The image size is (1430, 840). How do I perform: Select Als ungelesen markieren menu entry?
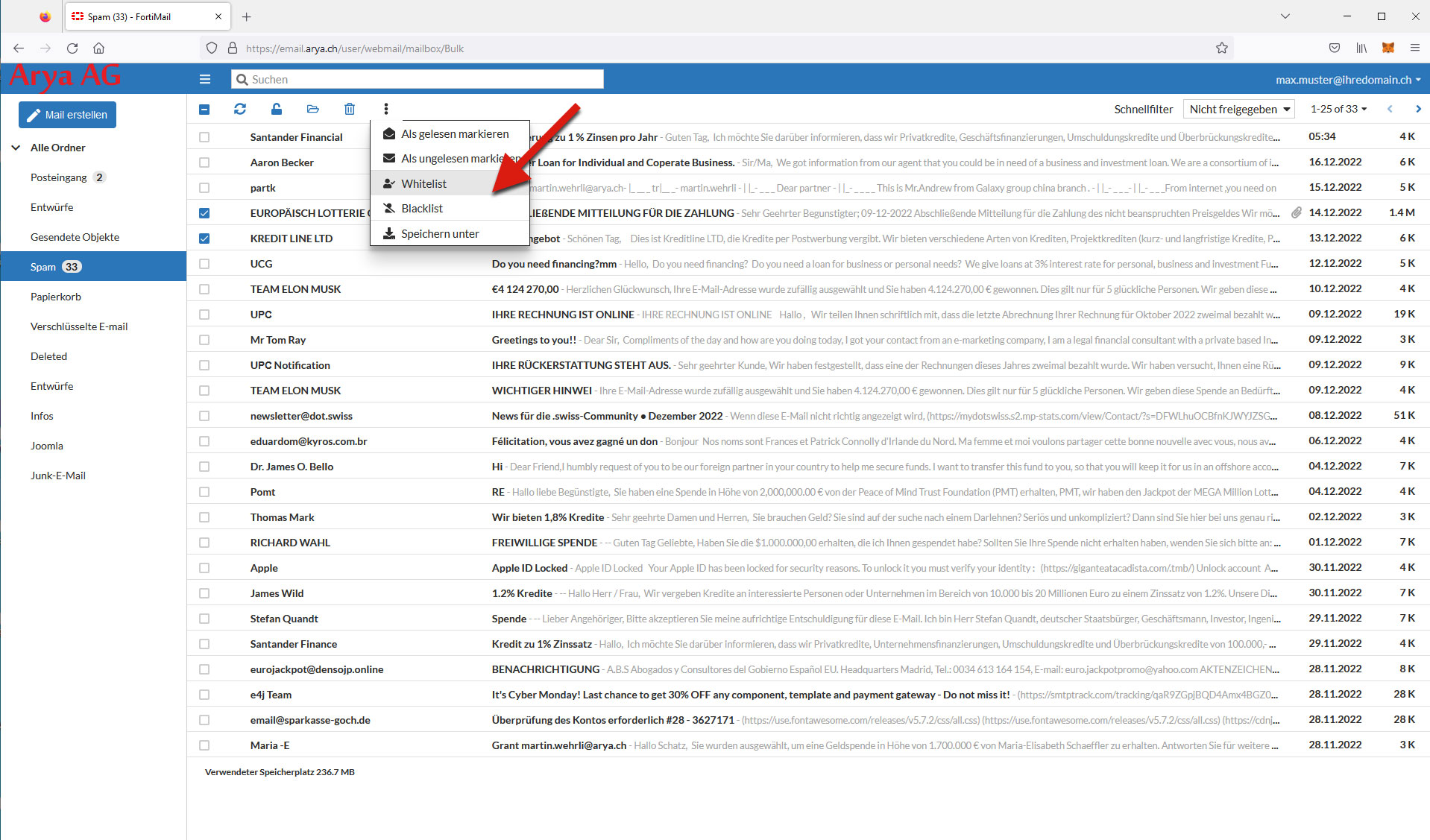click(450, 159)
